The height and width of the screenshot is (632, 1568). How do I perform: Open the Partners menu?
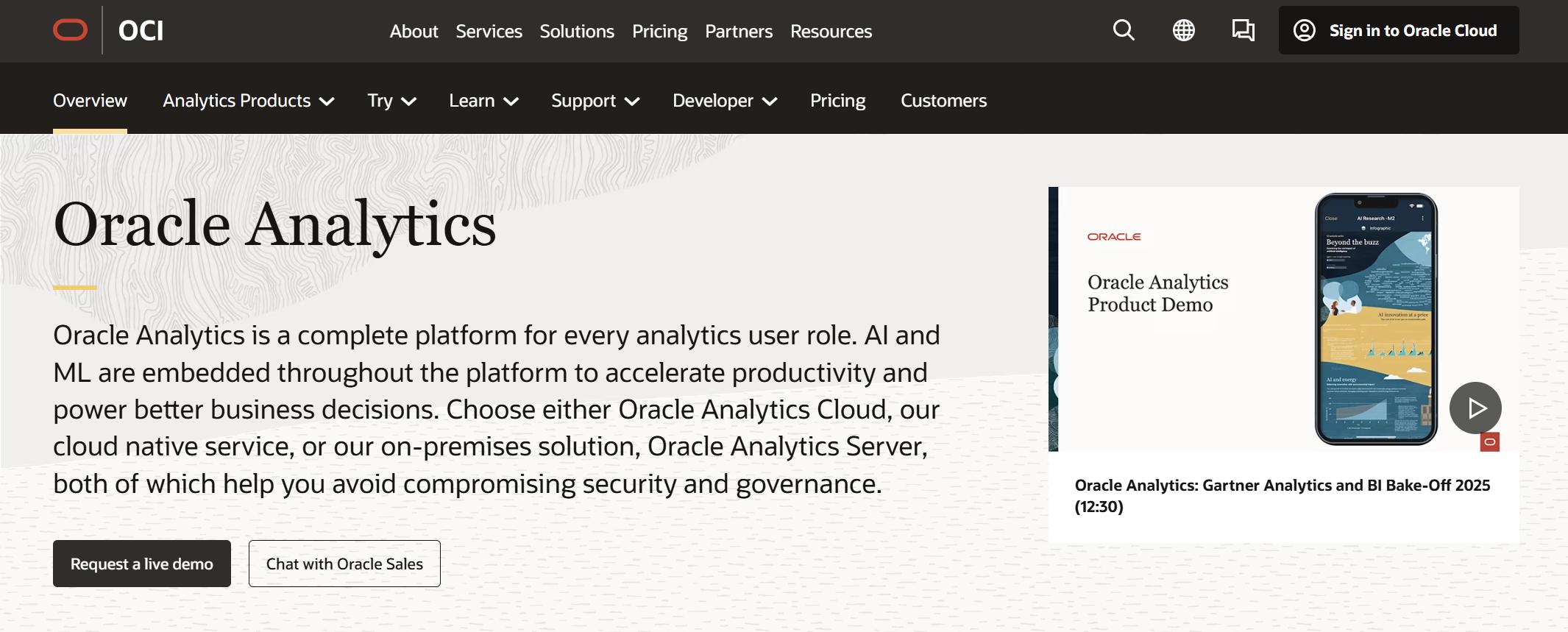click(739, 31)
